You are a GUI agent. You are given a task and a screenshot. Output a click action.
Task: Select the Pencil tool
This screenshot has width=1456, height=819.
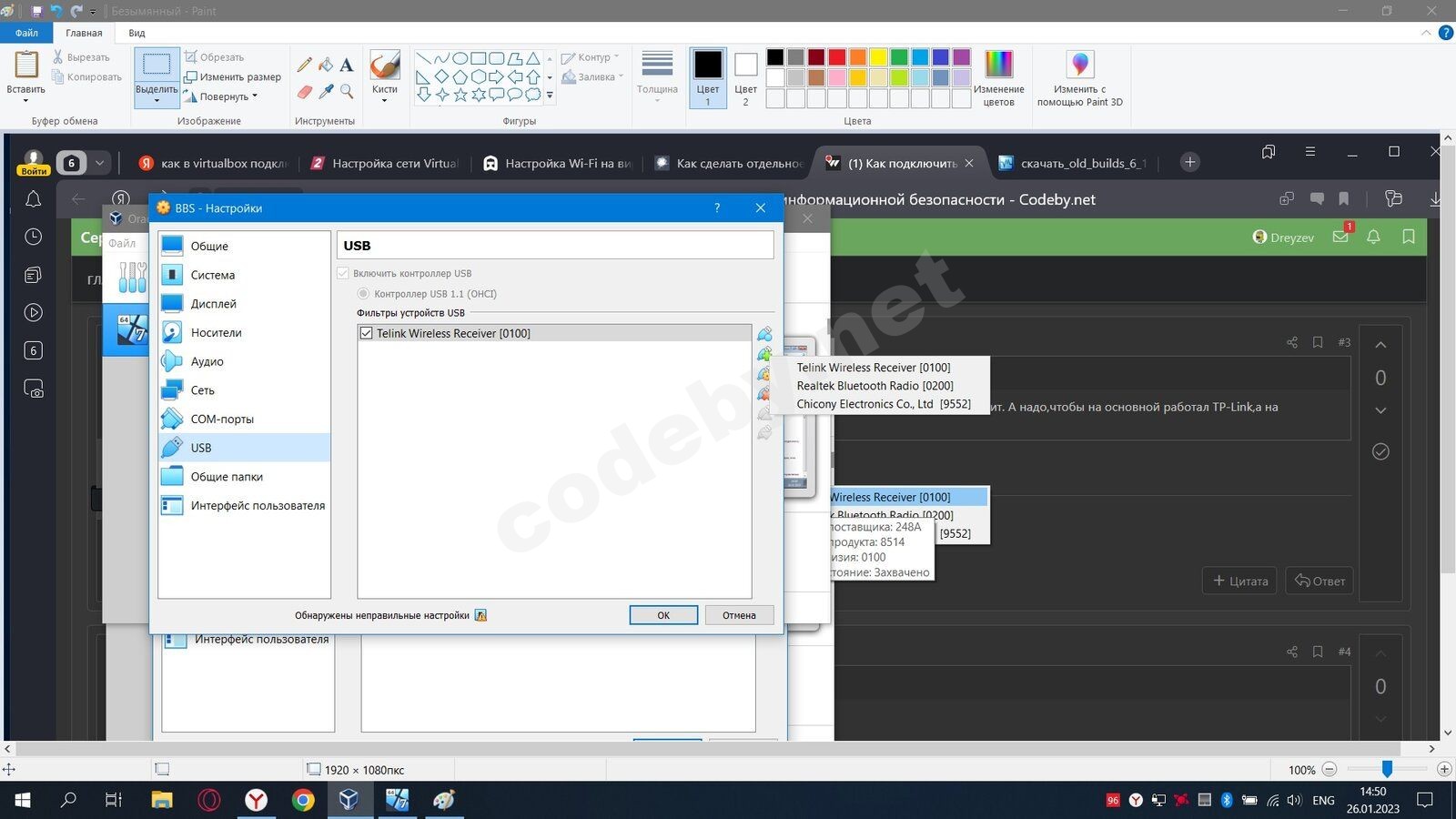(x=304, y=65)
